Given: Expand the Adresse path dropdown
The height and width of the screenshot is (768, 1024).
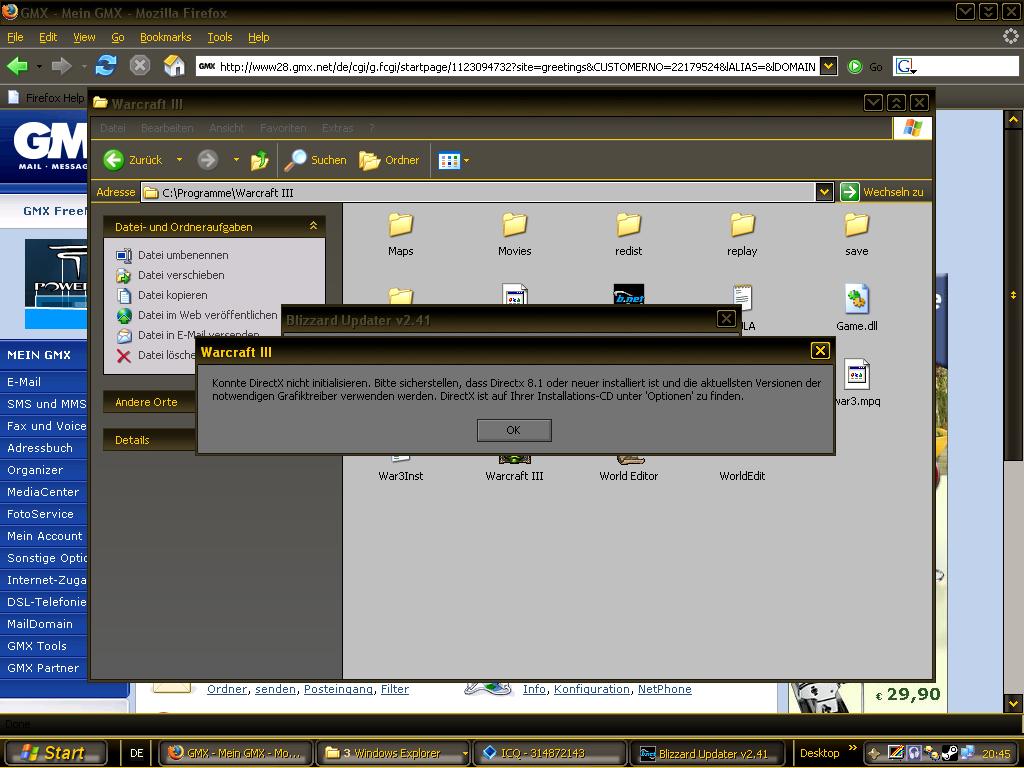Looking at the screenshot, I should coord(824,192).
